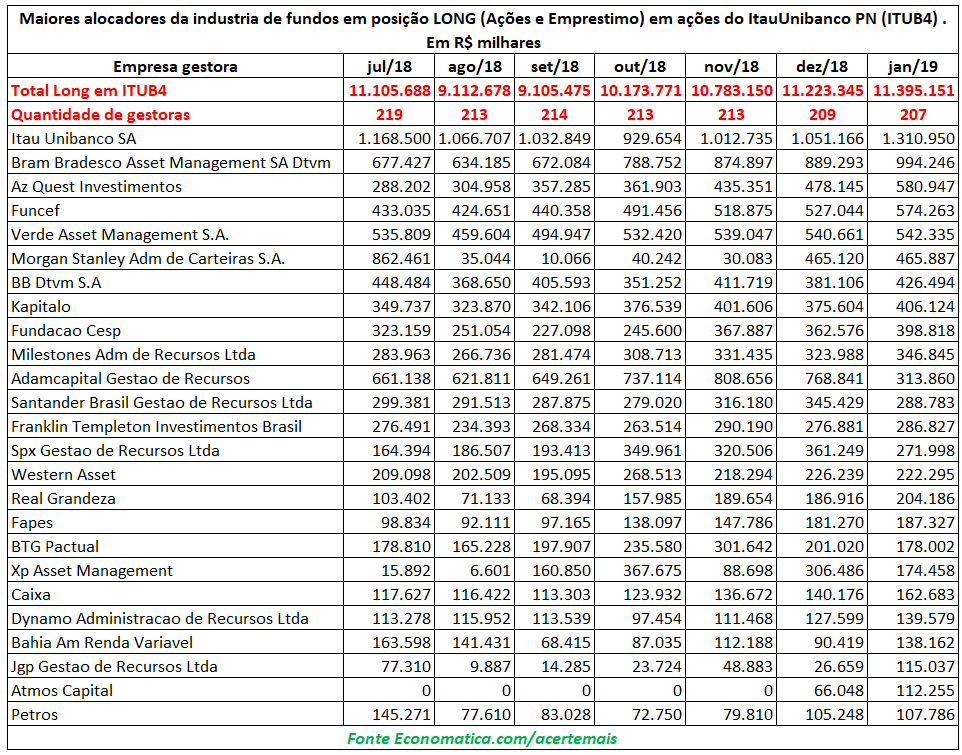Image resolution: width=962 pixels, height=755 pixels.
Task: Click Verde Asset value 459.604
Action: click(x=482, y=235)
